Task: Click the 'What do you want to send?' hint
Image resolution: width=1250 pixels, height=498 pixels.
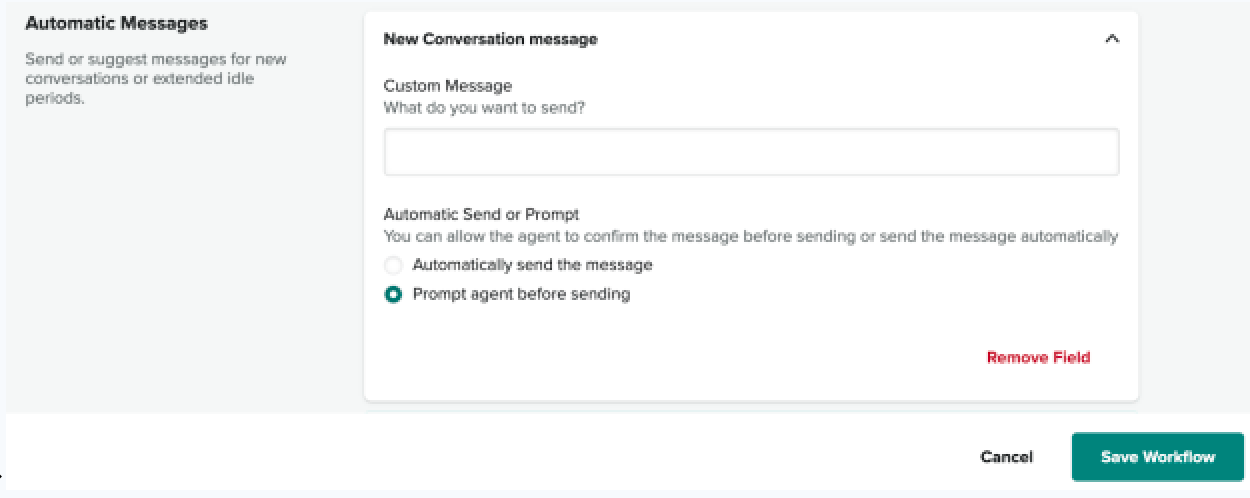Action: [484, 108]
